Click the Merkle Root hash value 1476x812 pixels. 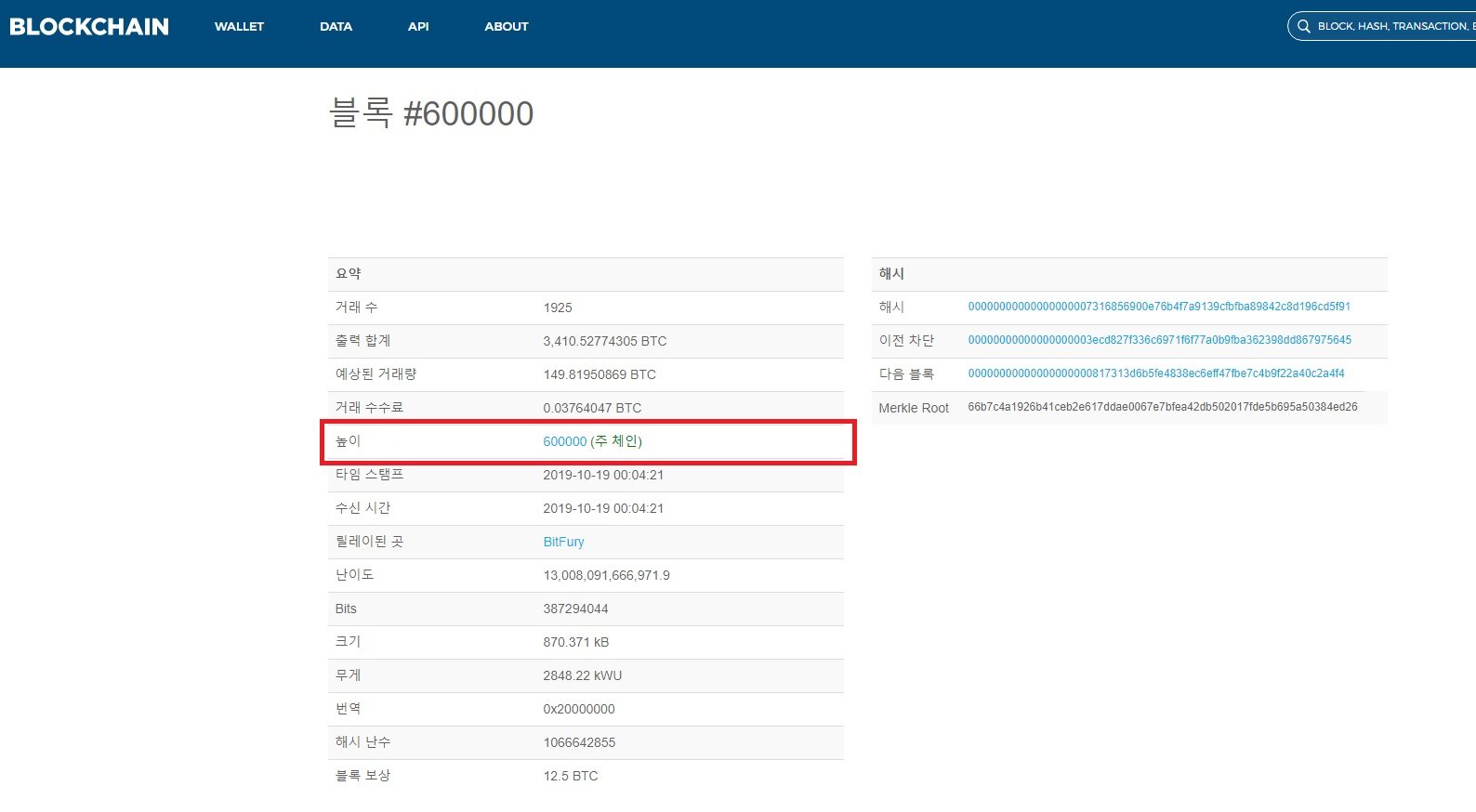tap(1162, 407)
